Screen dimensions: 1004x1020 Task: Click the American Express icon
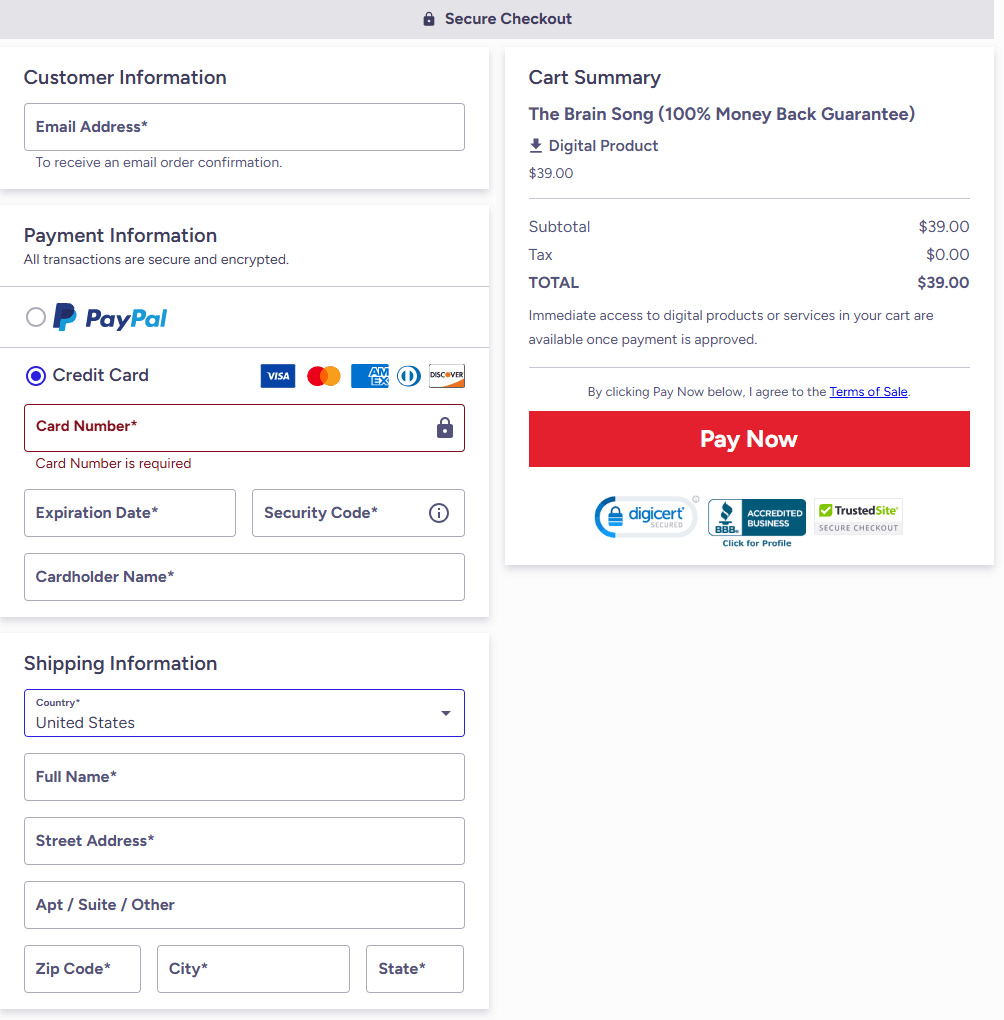[x=369, y=375]
